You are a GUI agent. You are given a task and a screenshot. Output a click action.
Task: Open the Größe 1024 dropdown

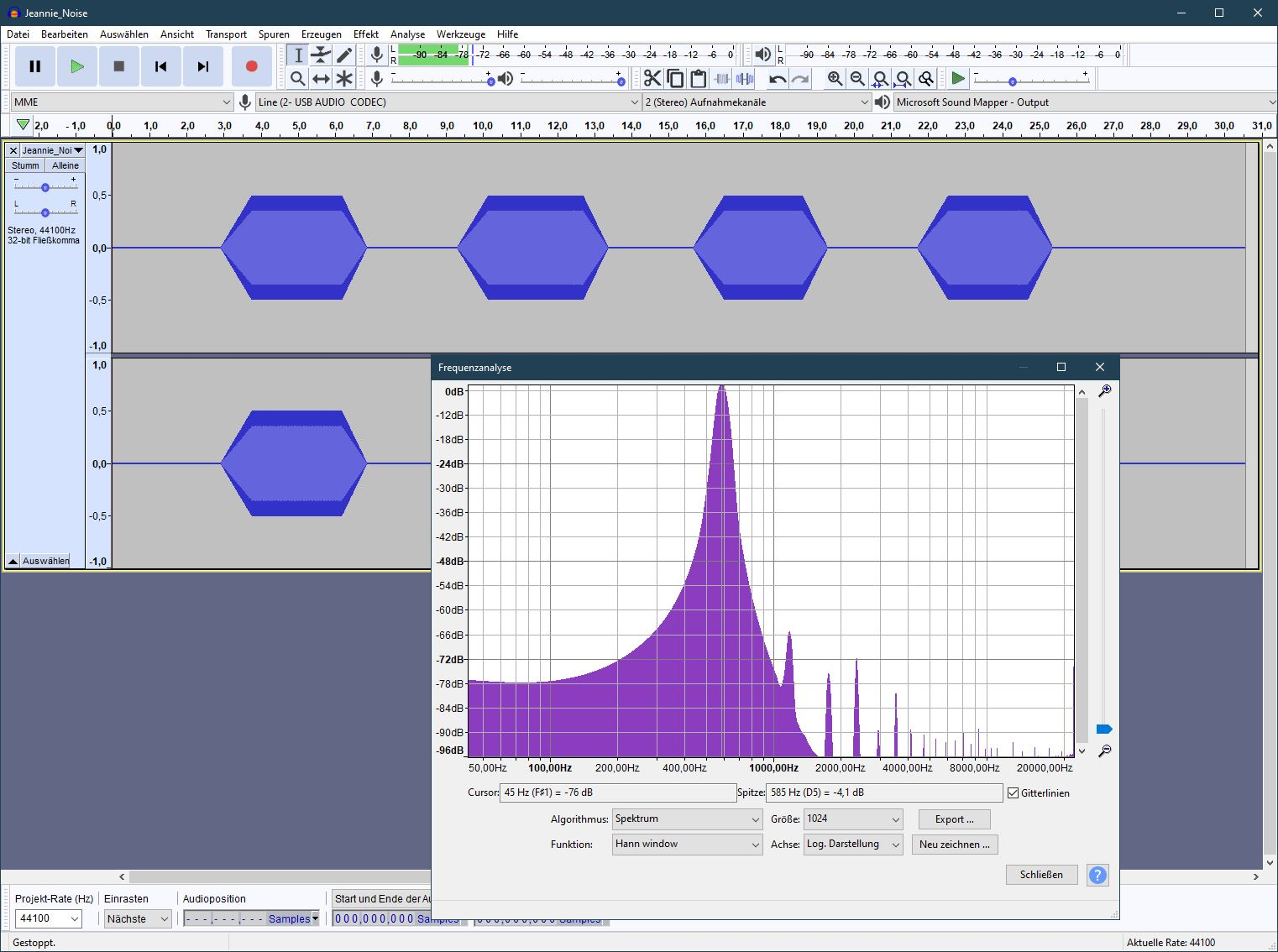(x=852, y=819)
